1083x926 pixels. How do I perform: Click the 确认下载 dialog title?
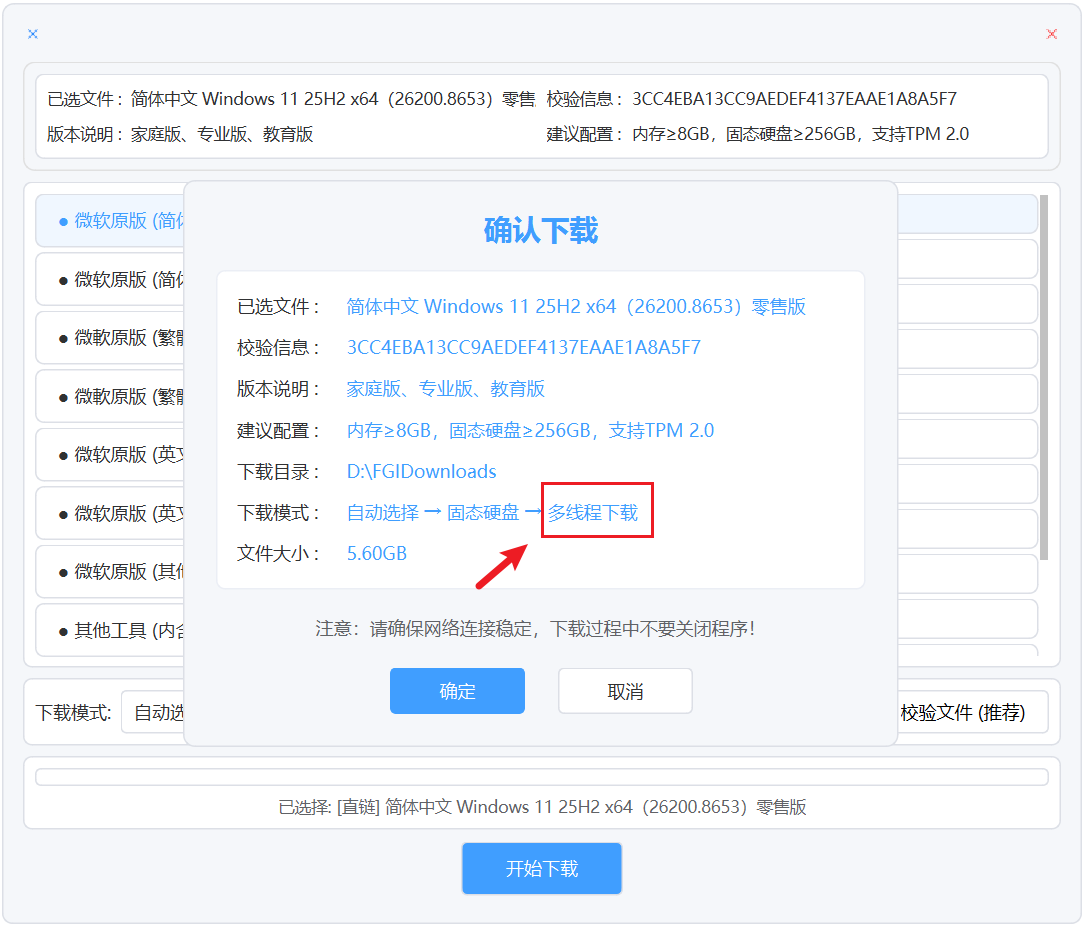(x=541, y=230)
